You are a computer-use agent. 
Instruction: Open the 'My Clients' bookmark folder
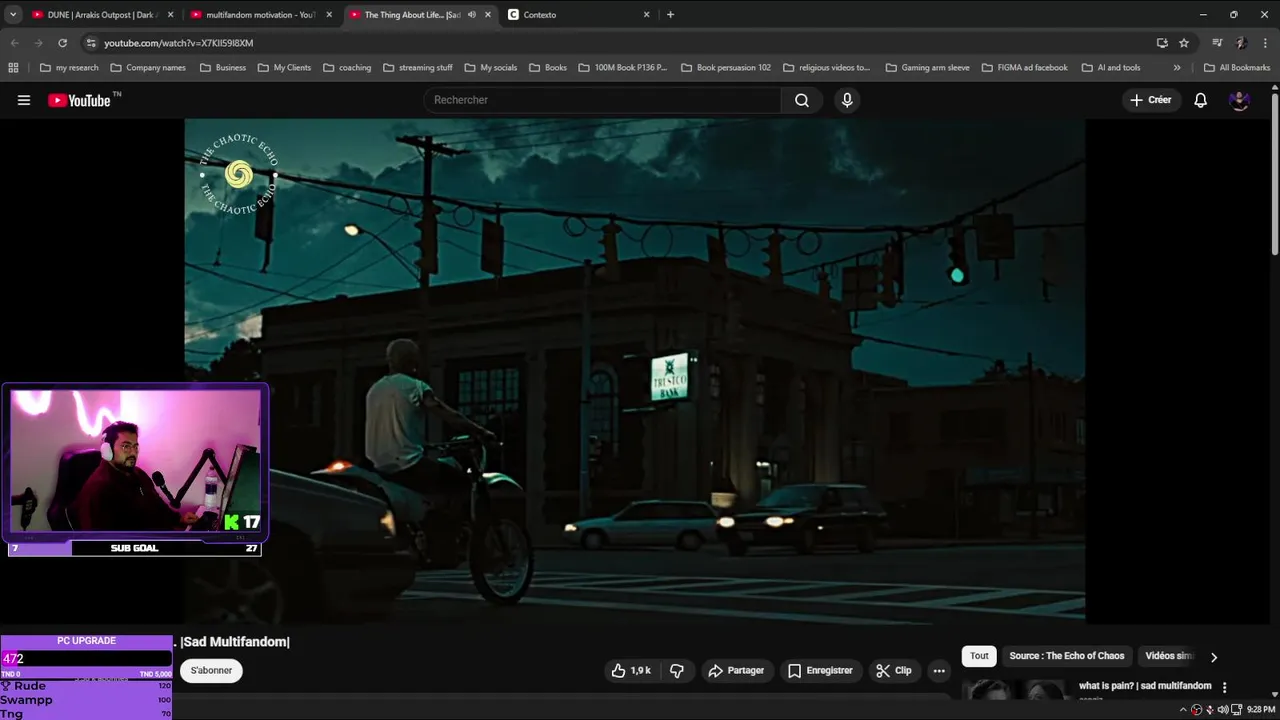pos(285,68)
